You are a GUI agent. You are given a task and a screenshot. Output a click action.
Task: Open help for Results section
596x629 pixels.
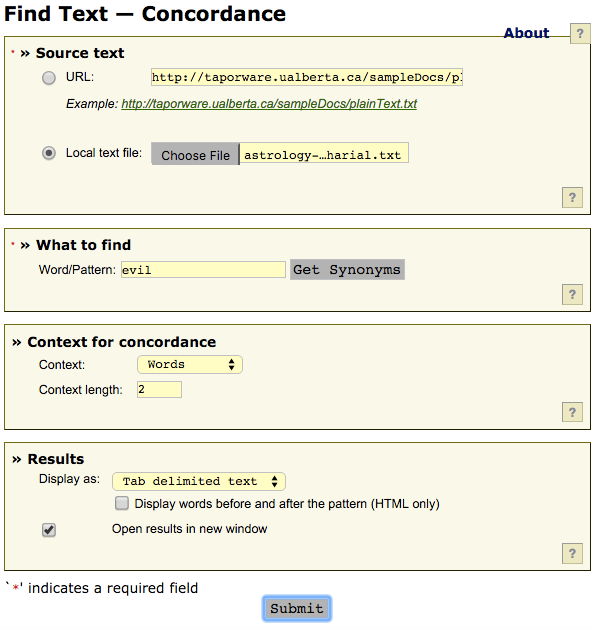(572, 553)
